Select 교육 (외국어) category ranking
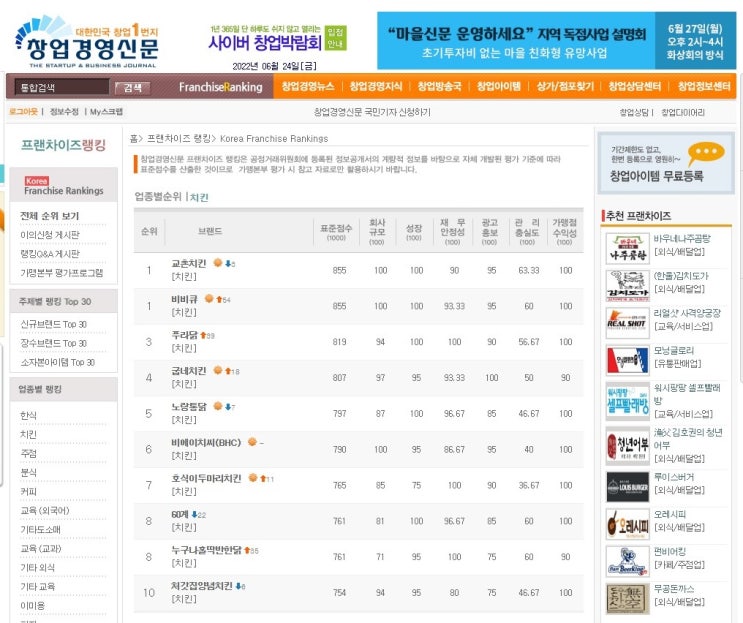743x623 pixels. coord(45,510)
